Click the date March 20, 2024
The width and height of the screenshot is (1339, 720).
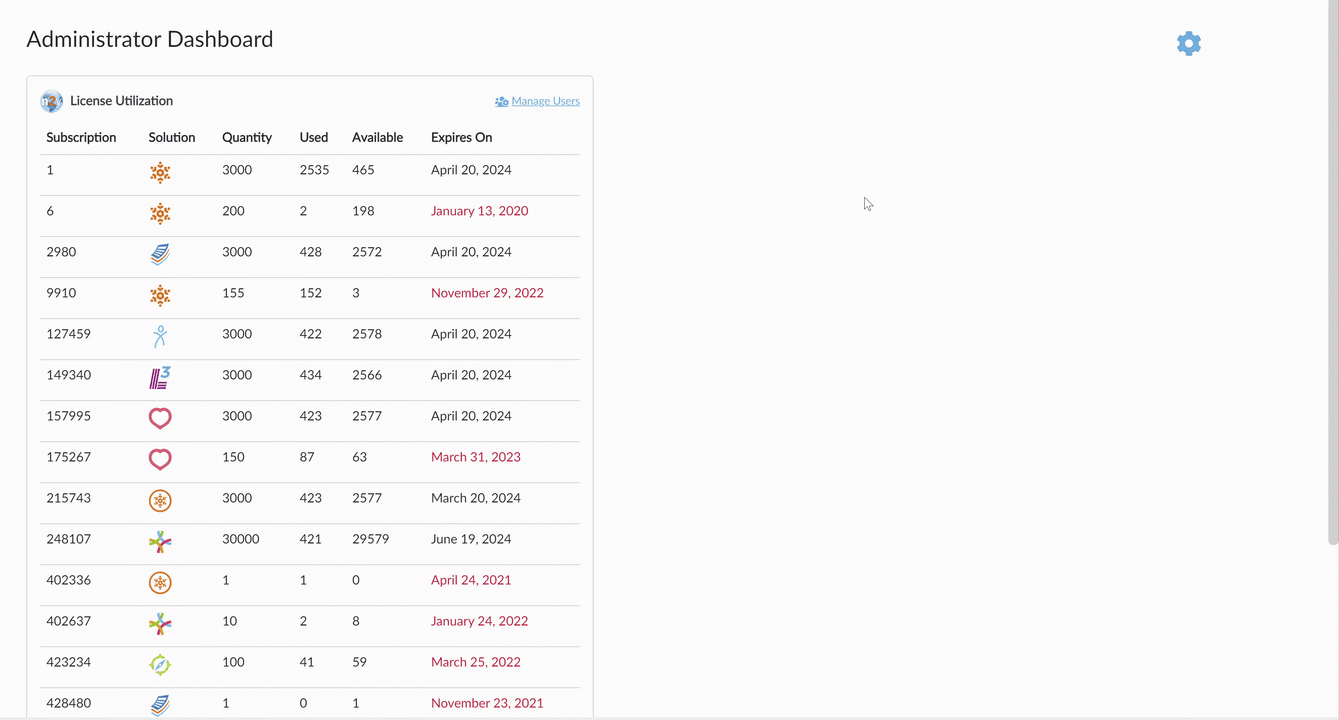[476, 498]
